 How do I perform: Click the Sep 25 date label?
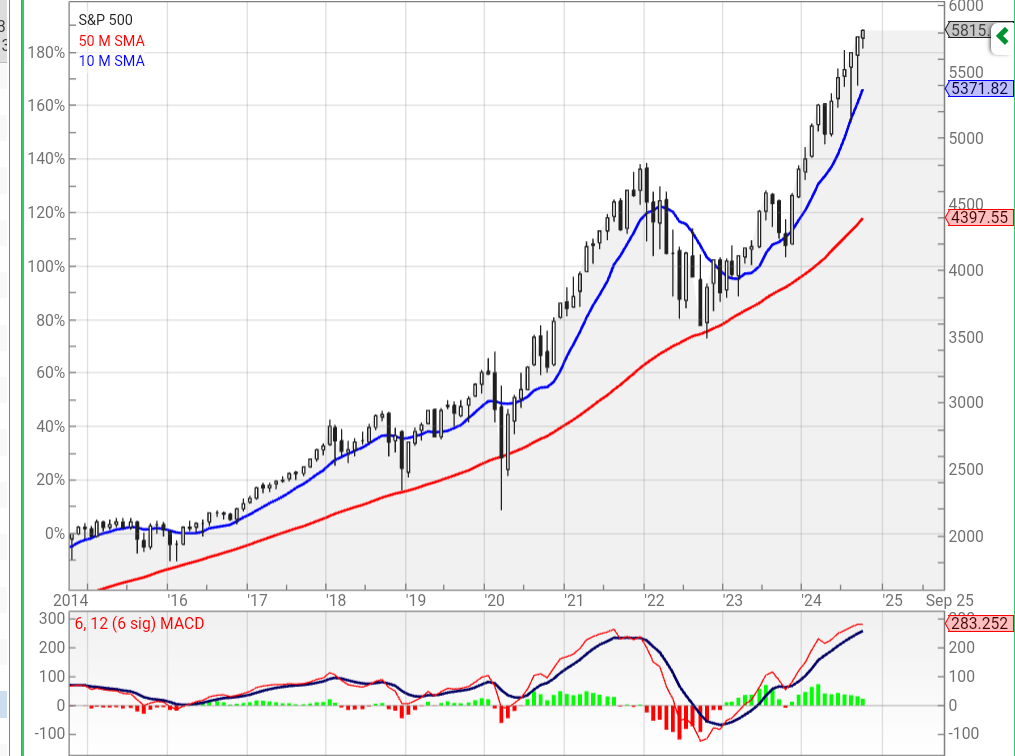[950, 600]
